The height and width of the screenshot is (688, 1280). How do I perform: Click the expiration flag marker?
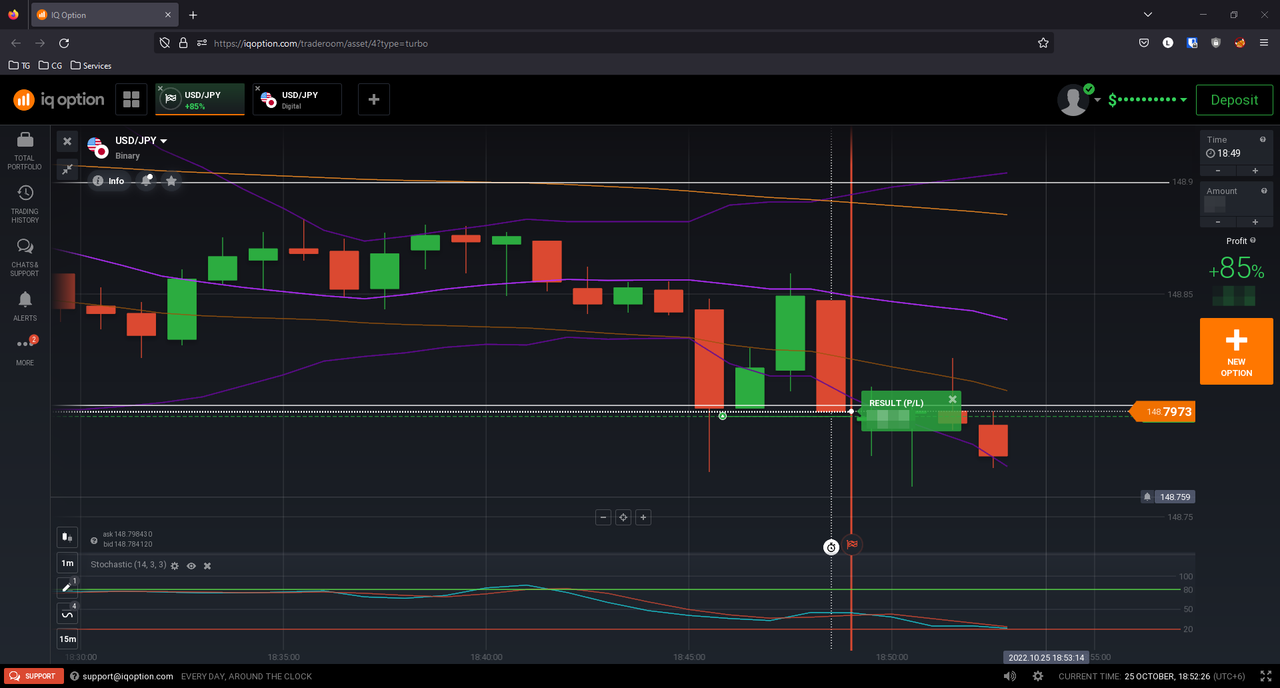[852, 545]
